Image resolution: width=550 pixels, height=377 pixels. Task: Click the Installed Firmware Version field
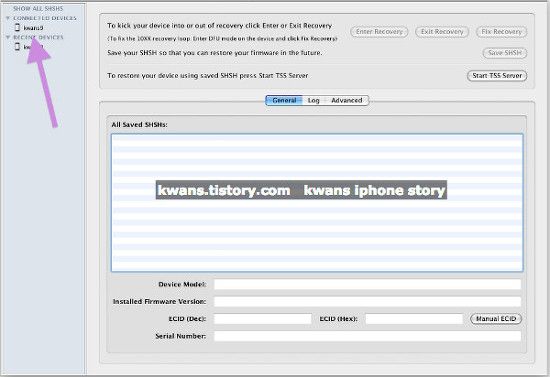368,302
